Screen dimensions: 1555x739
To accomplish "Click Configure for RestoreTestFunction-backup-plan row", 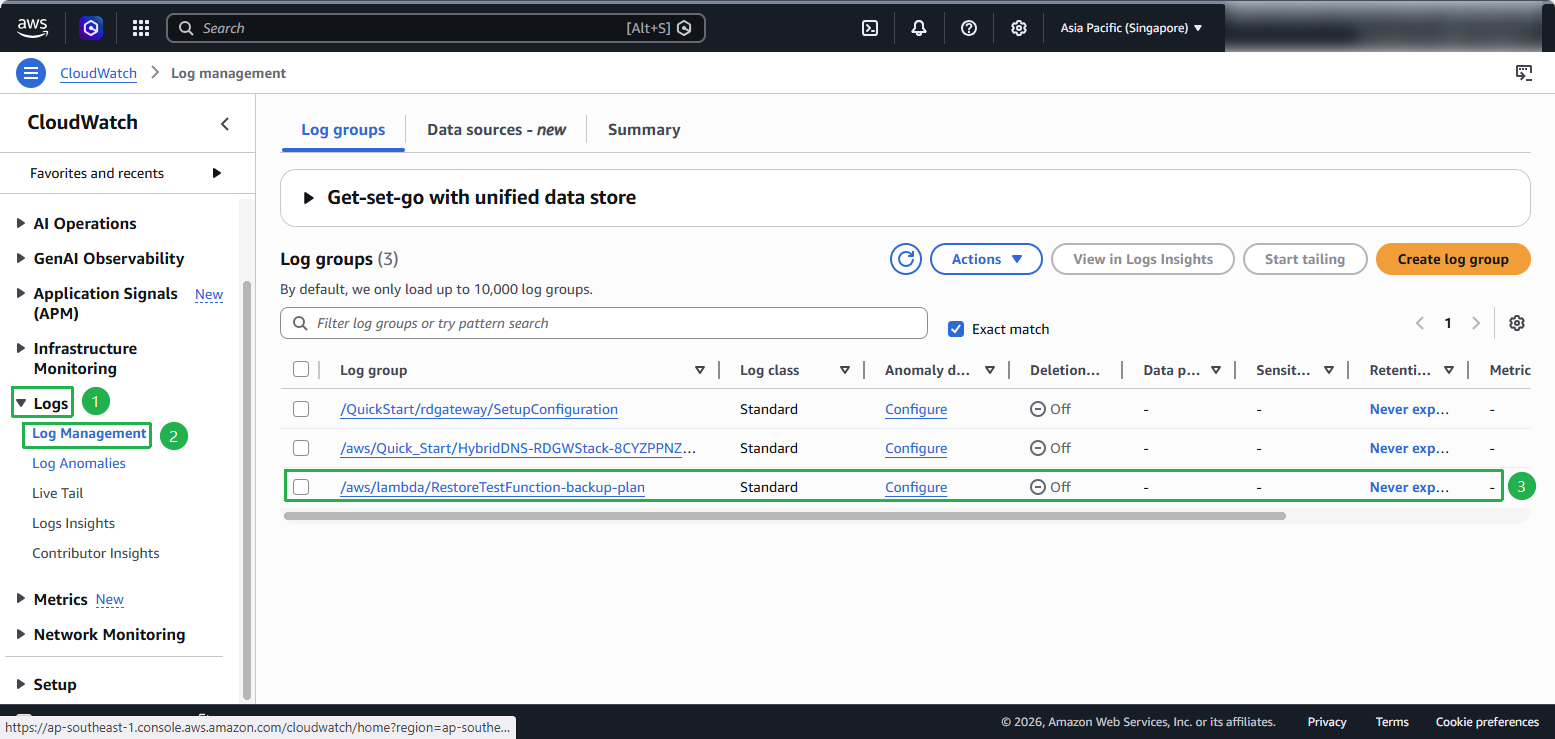I will pyautogui.click(x=916, y=487).
